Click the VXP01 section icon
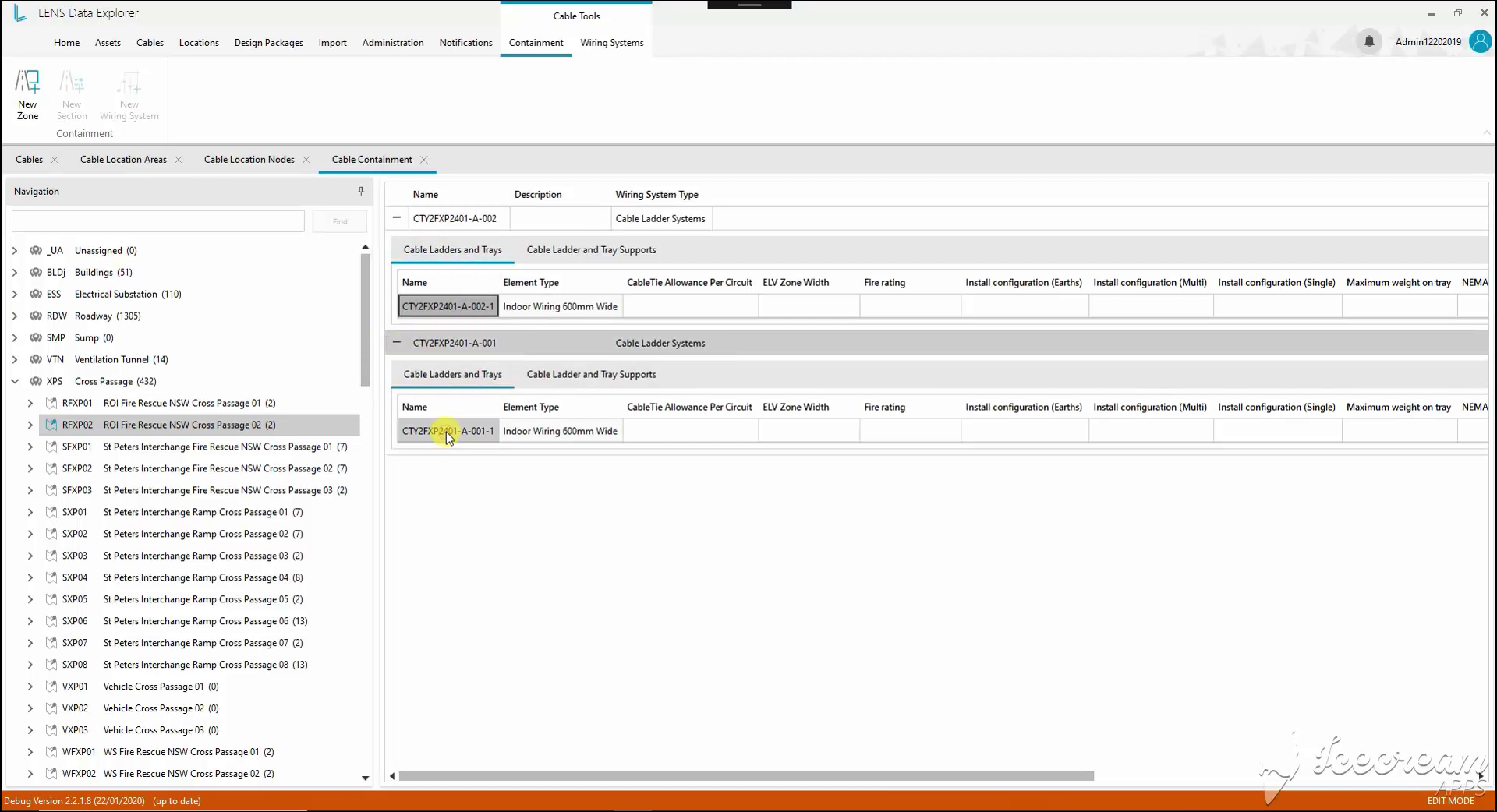 pyautogui.click(x=51, y=687)
